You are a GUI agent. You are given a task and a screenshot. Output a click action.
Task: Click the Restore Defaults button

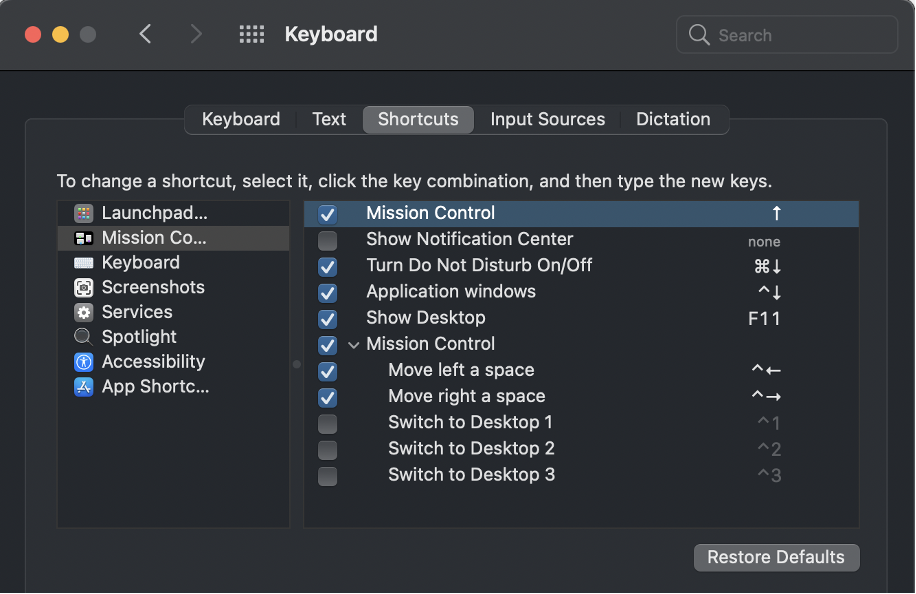(776, 557)
